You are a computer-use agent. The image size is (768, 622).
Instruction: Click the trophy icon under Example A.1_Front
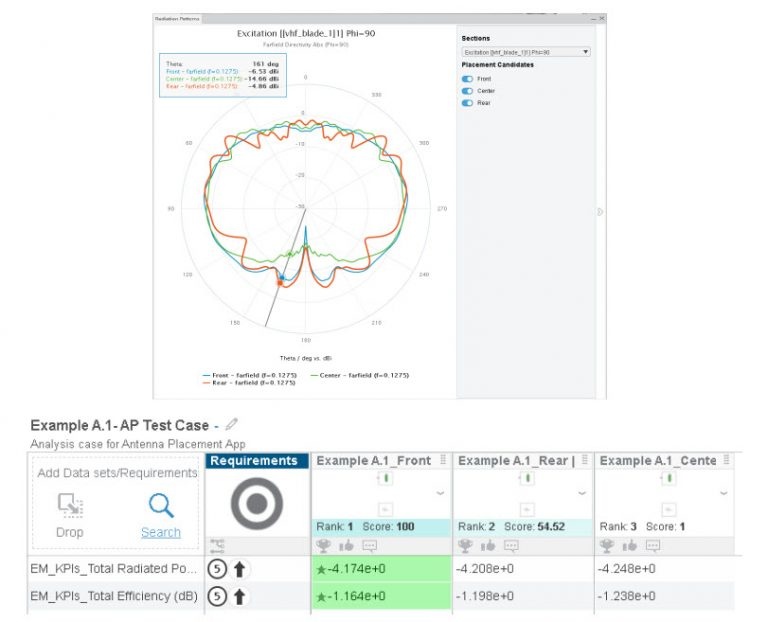(x=323, y=545)
